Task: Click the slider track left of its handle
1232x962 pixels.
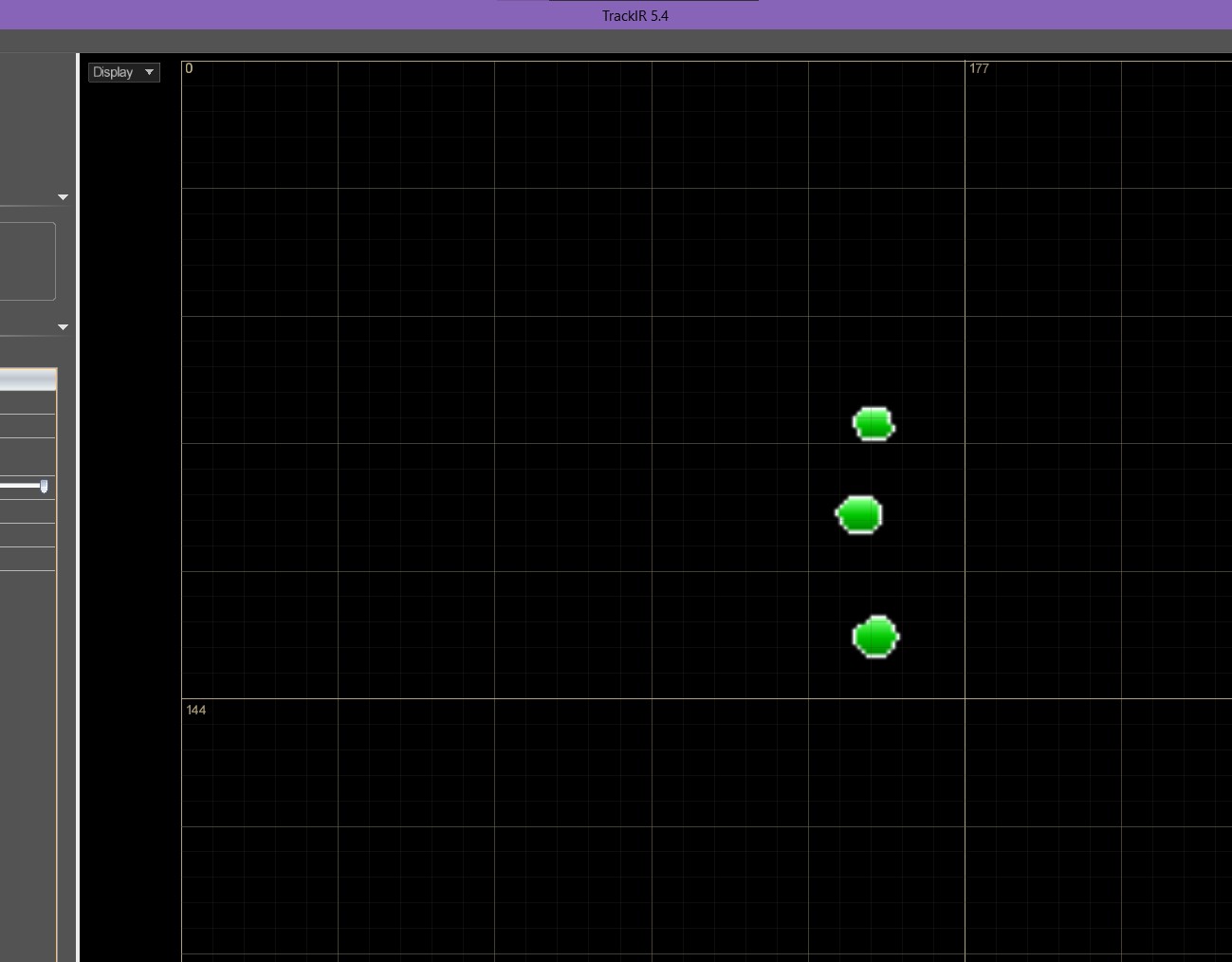Action: click(19, 486)
